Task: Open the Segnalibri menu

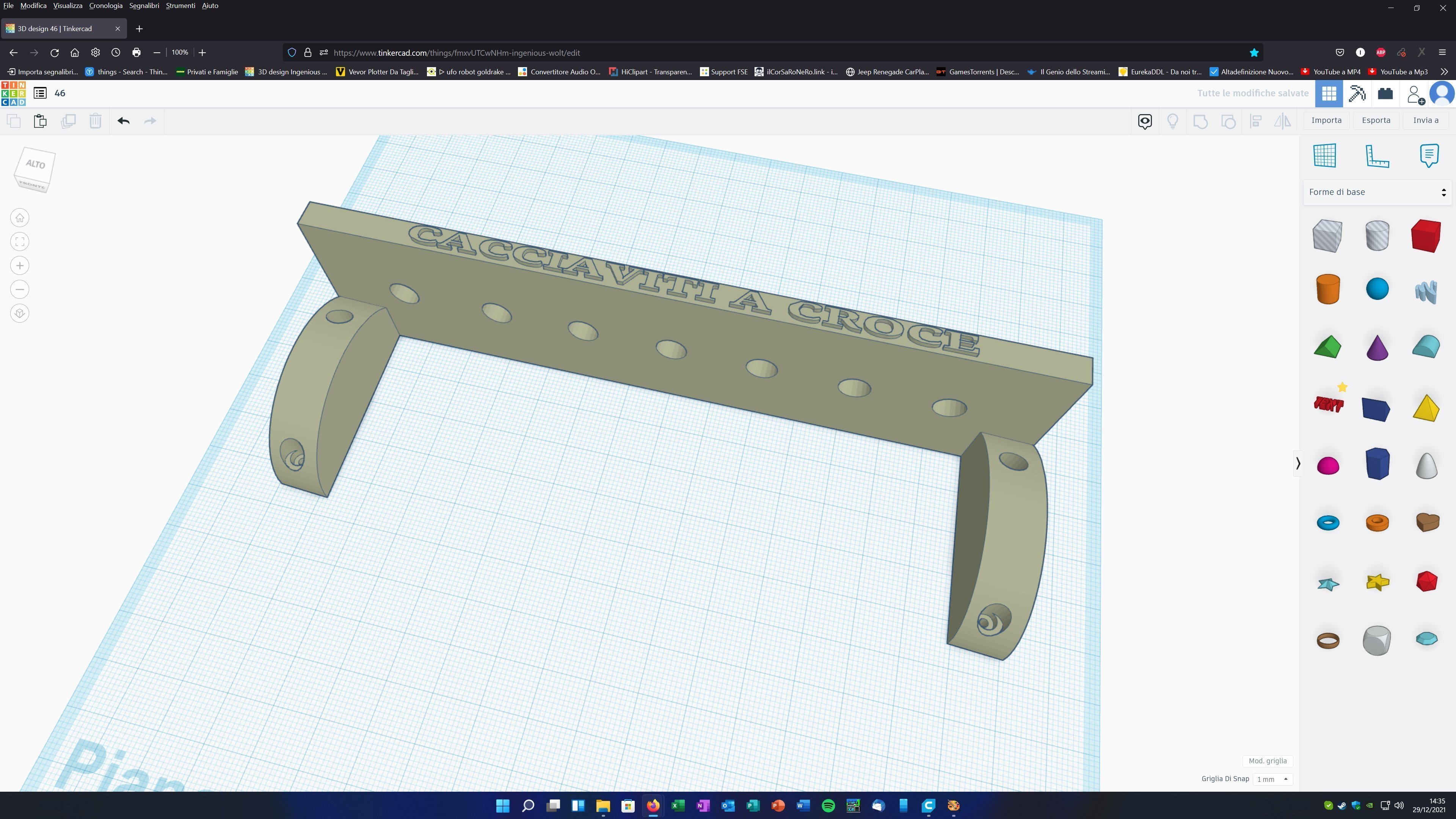Action: point(144,6)
